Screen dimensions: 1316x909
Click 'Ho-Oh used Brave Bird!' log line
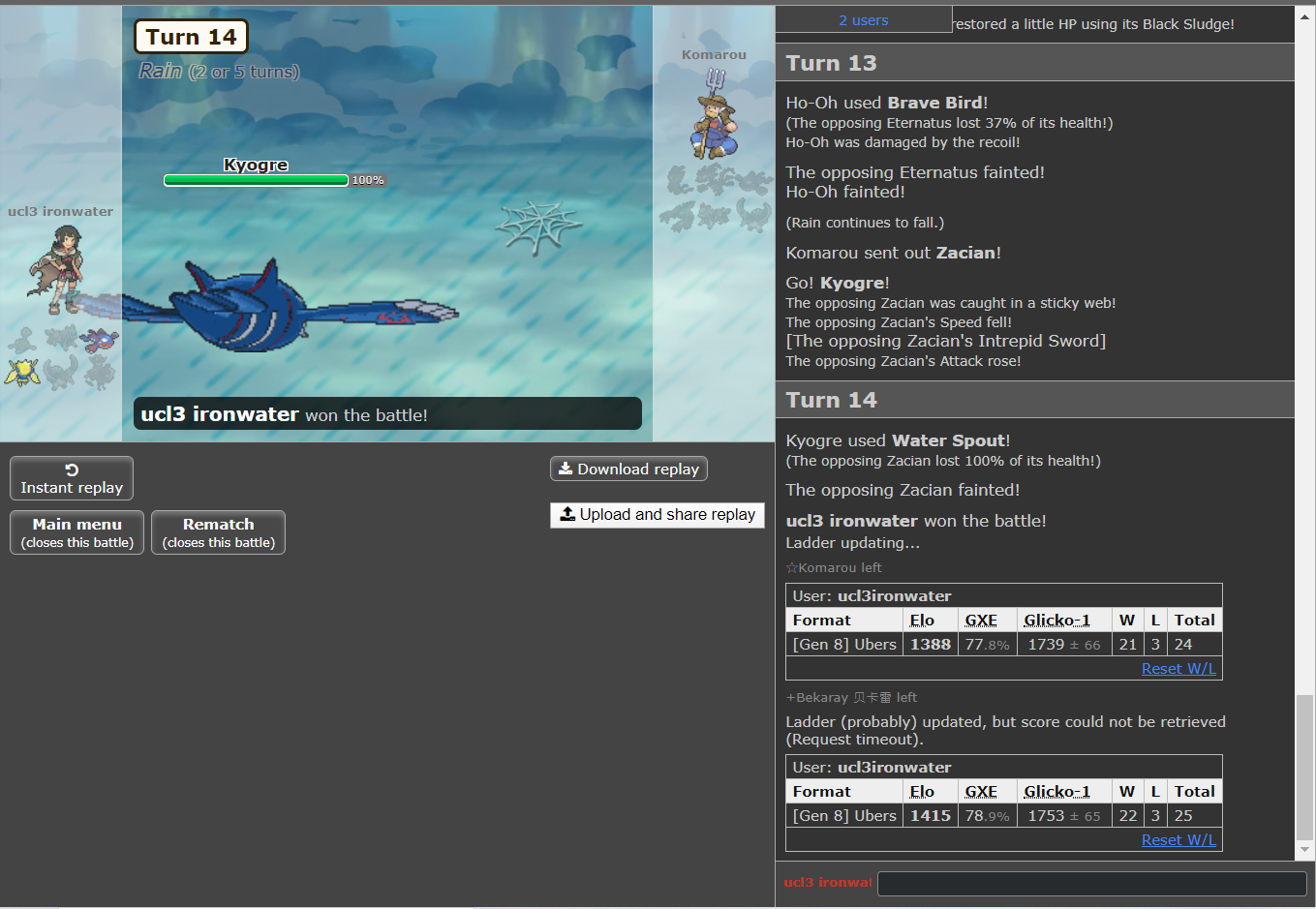point(886,103)
